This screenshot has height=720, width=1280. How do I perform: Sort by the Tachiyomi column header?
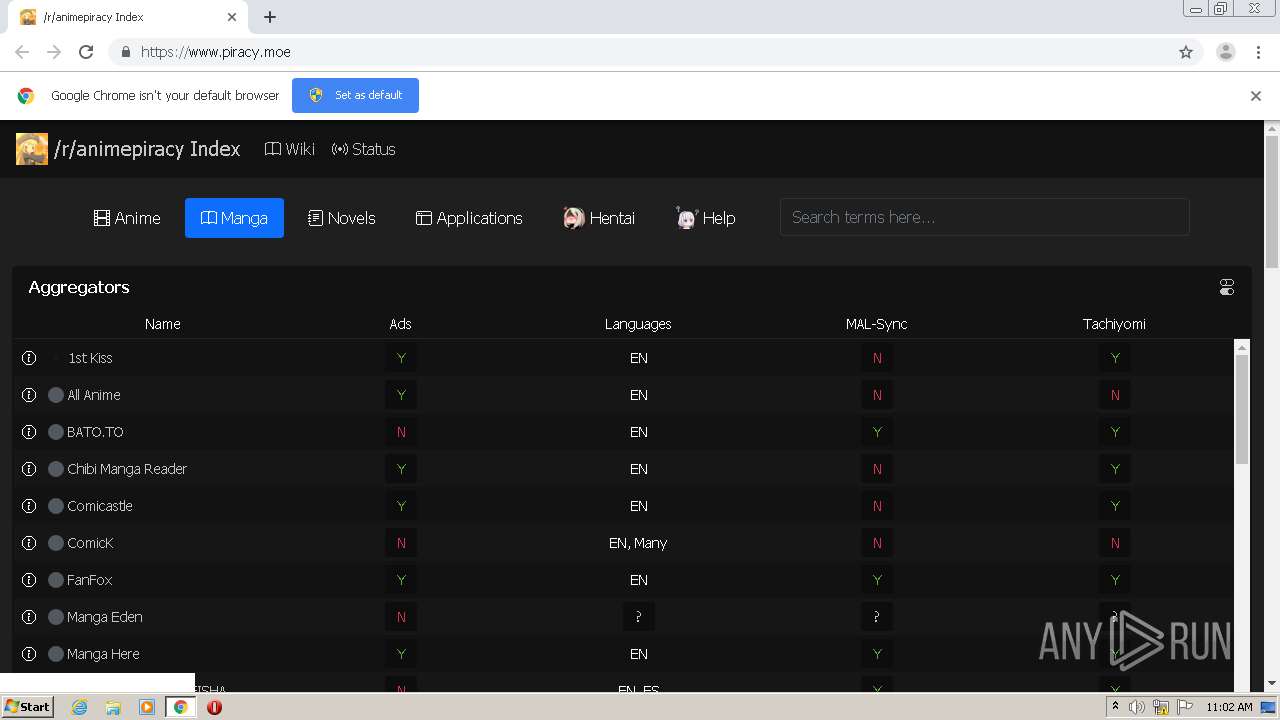pos(1114,324)
